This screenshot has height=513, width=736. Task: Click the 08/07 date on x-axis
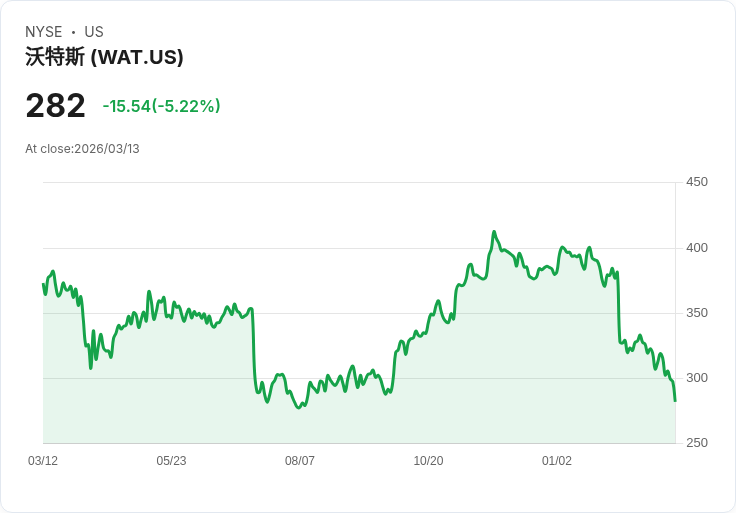point(300,461)
